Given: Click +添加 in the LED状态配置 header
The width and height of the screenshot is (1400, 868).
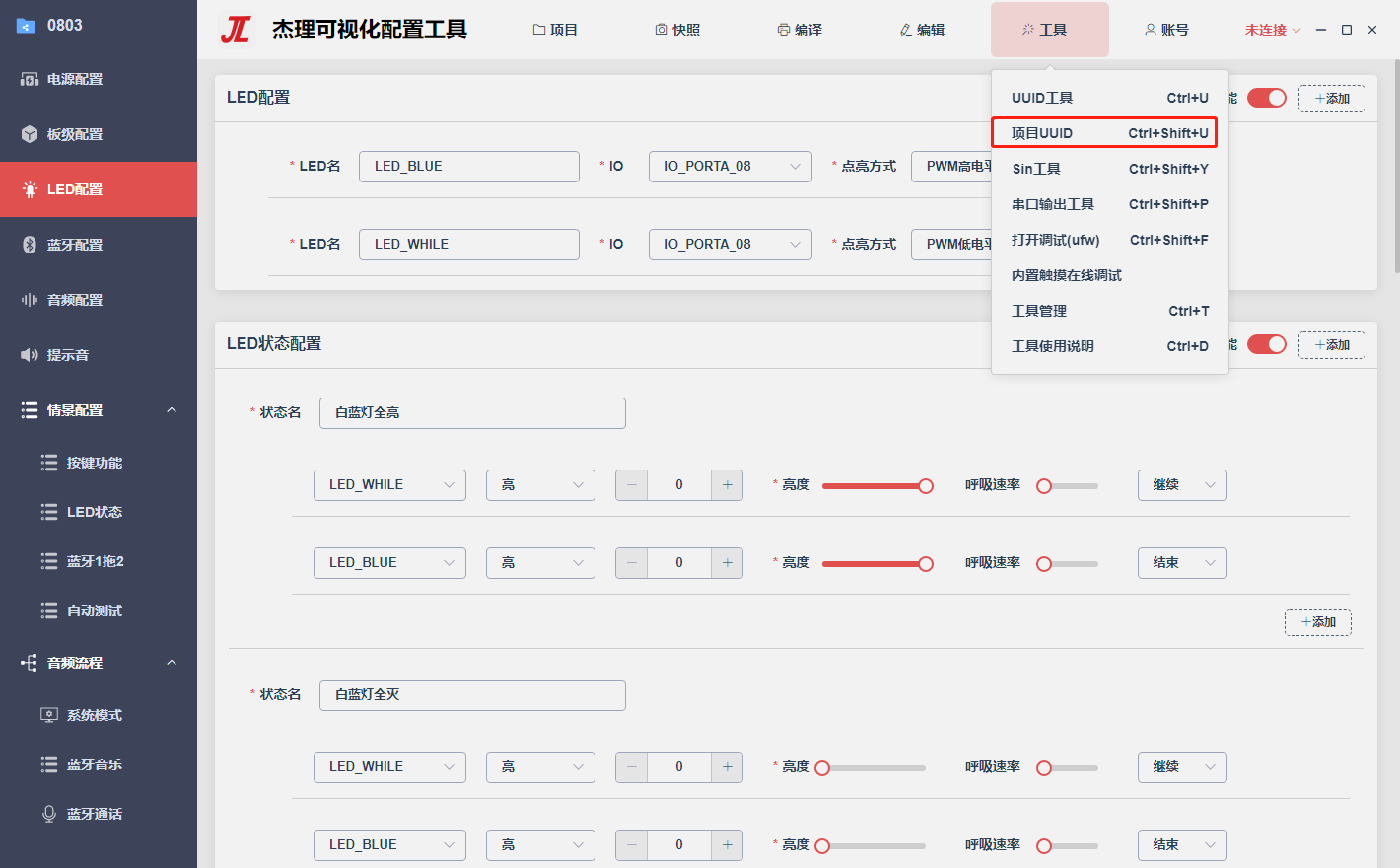Looking at the screenshot, I should [x=1332, y=345].
